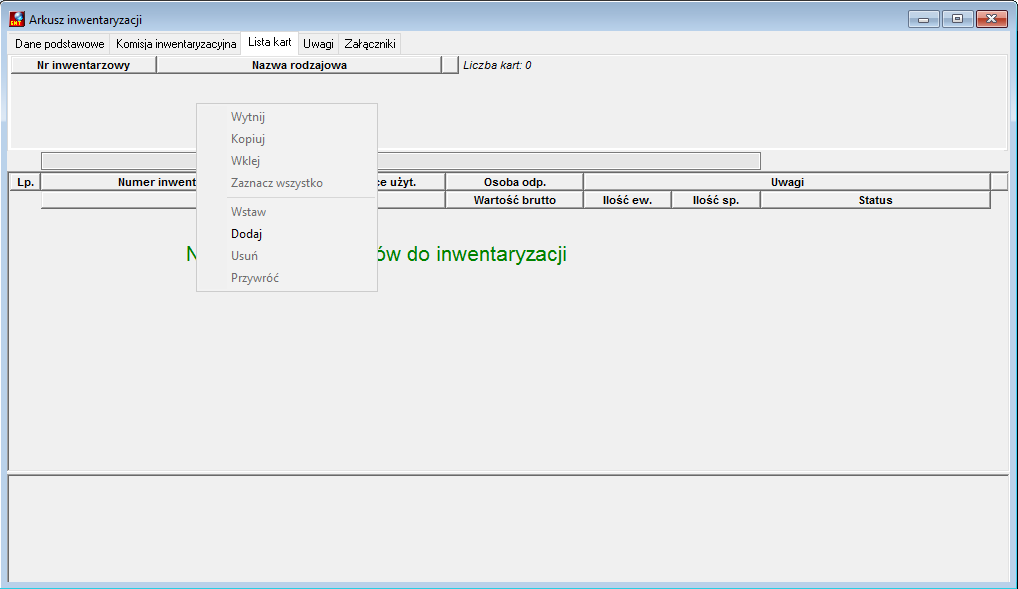Image resolution: width=1018 pixels, height=589 pixels.
Task: Click the Wartość brutto column header
Action: point(515,200)
